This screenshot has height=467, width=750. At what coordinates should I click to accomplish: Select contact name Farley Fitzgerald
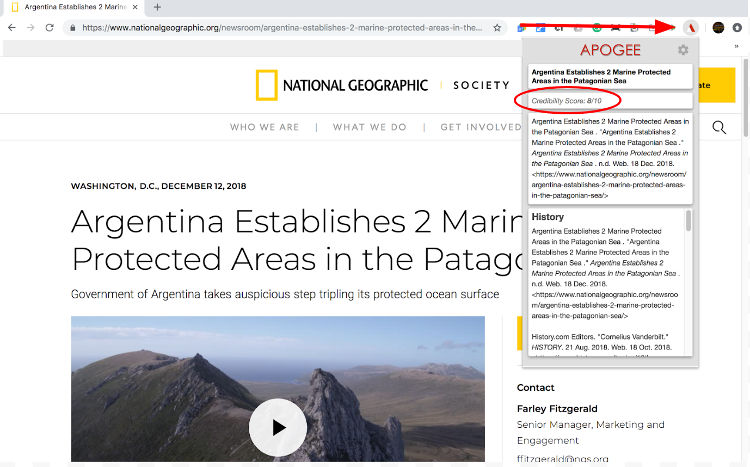(557, 409)
